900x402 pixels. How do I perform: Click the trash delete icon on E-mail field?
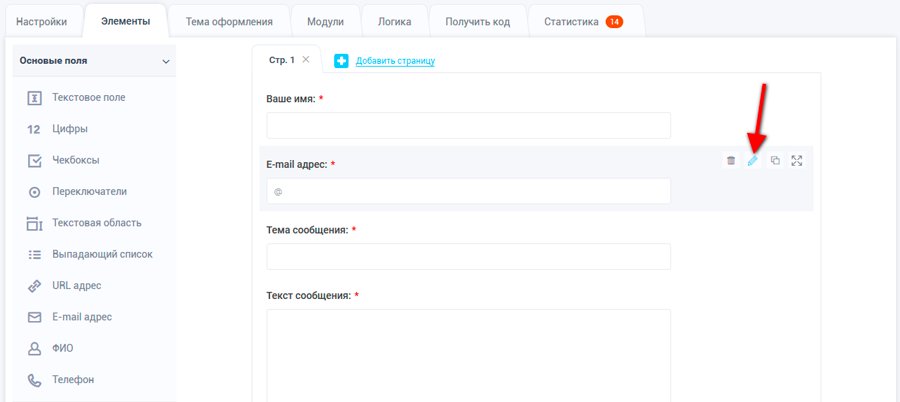tap(731, 161)
